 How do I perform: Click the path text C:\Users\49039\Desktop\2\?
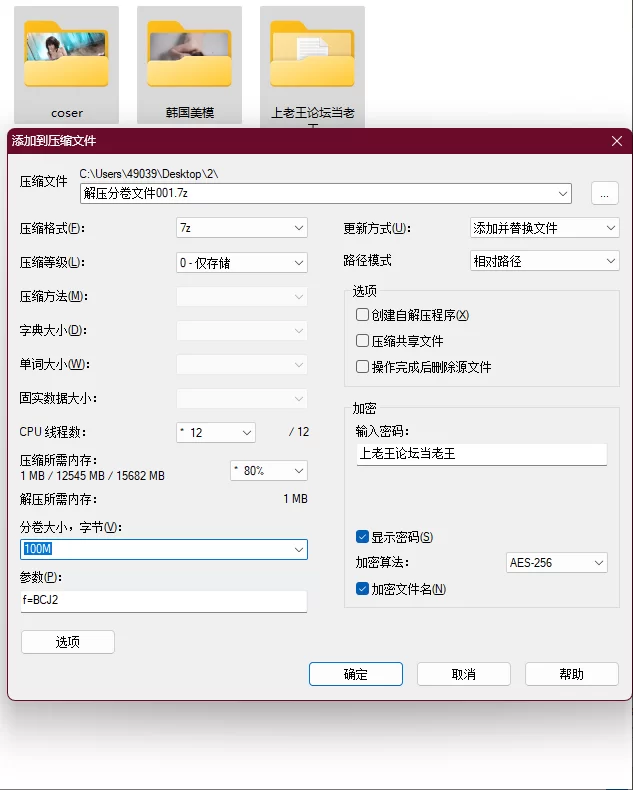tap(149, 174)
